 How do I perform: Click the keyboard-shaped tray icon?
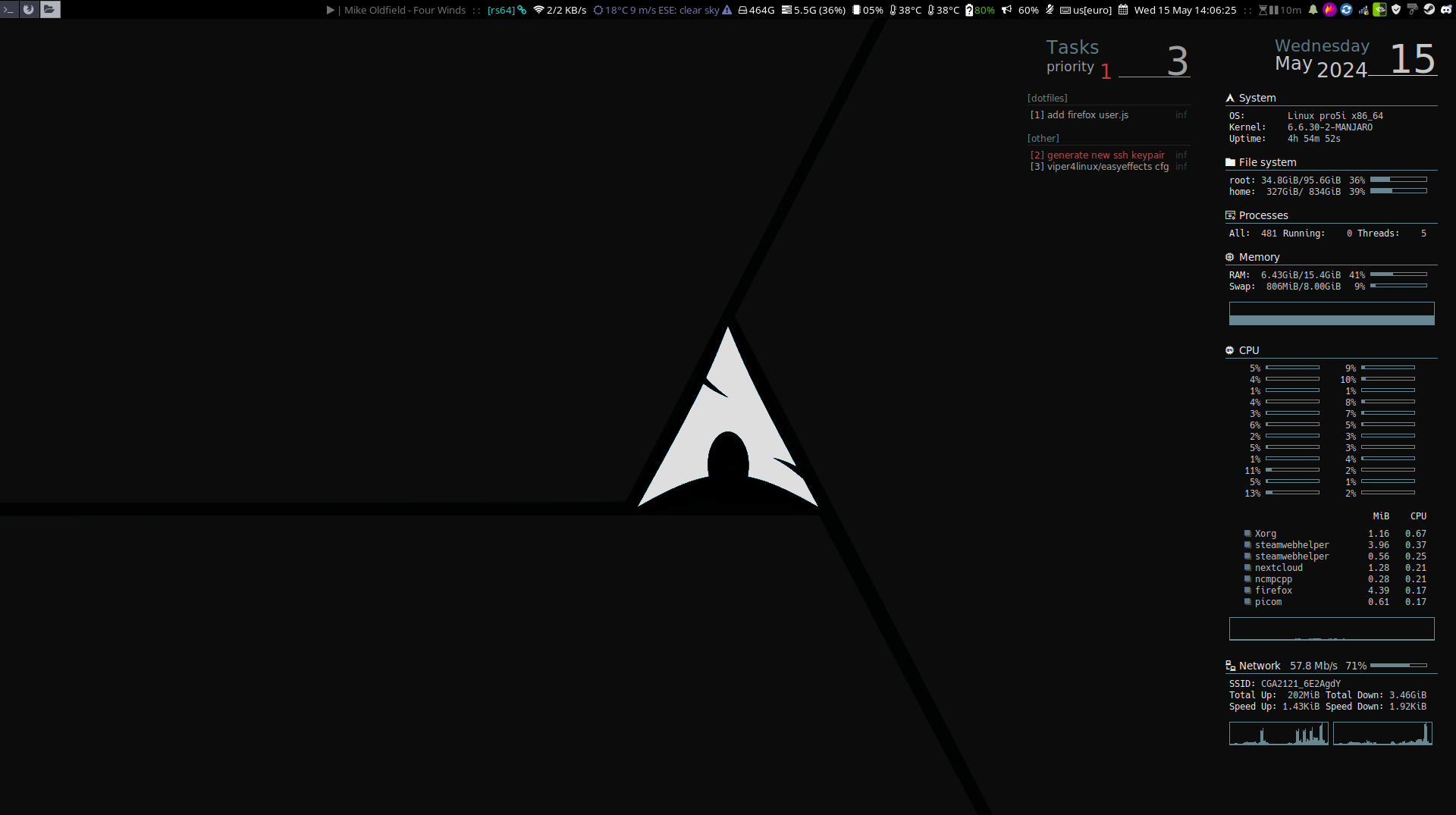1412,9
